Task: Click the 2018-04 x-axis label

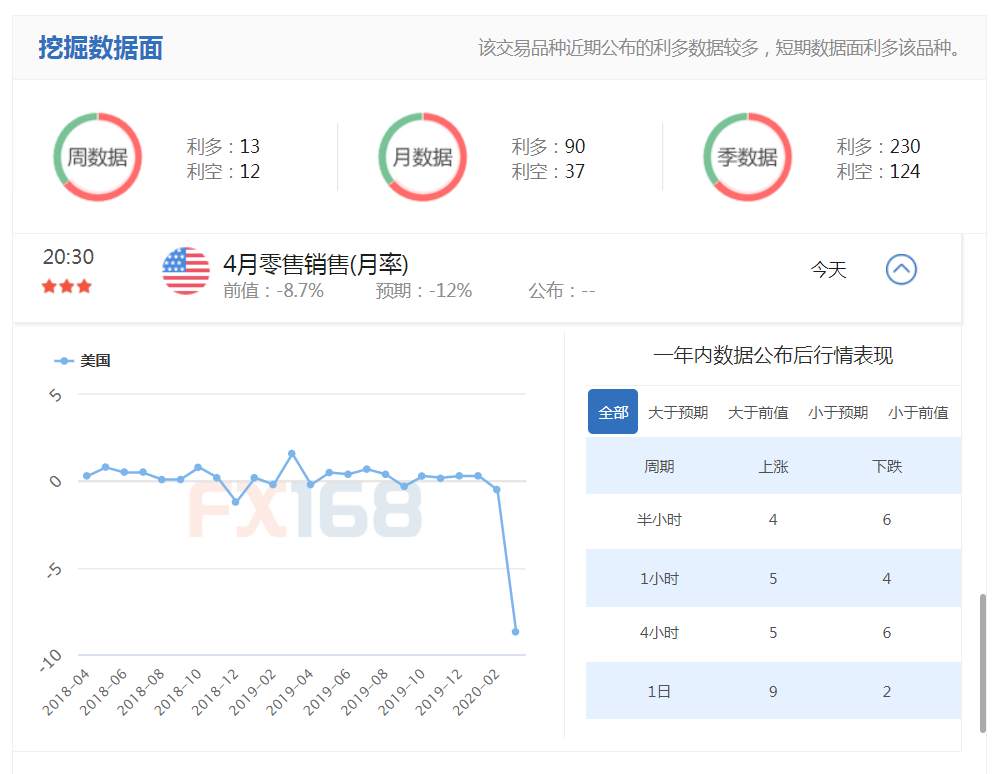Action: pyautogui.click(x=66, y=692)
